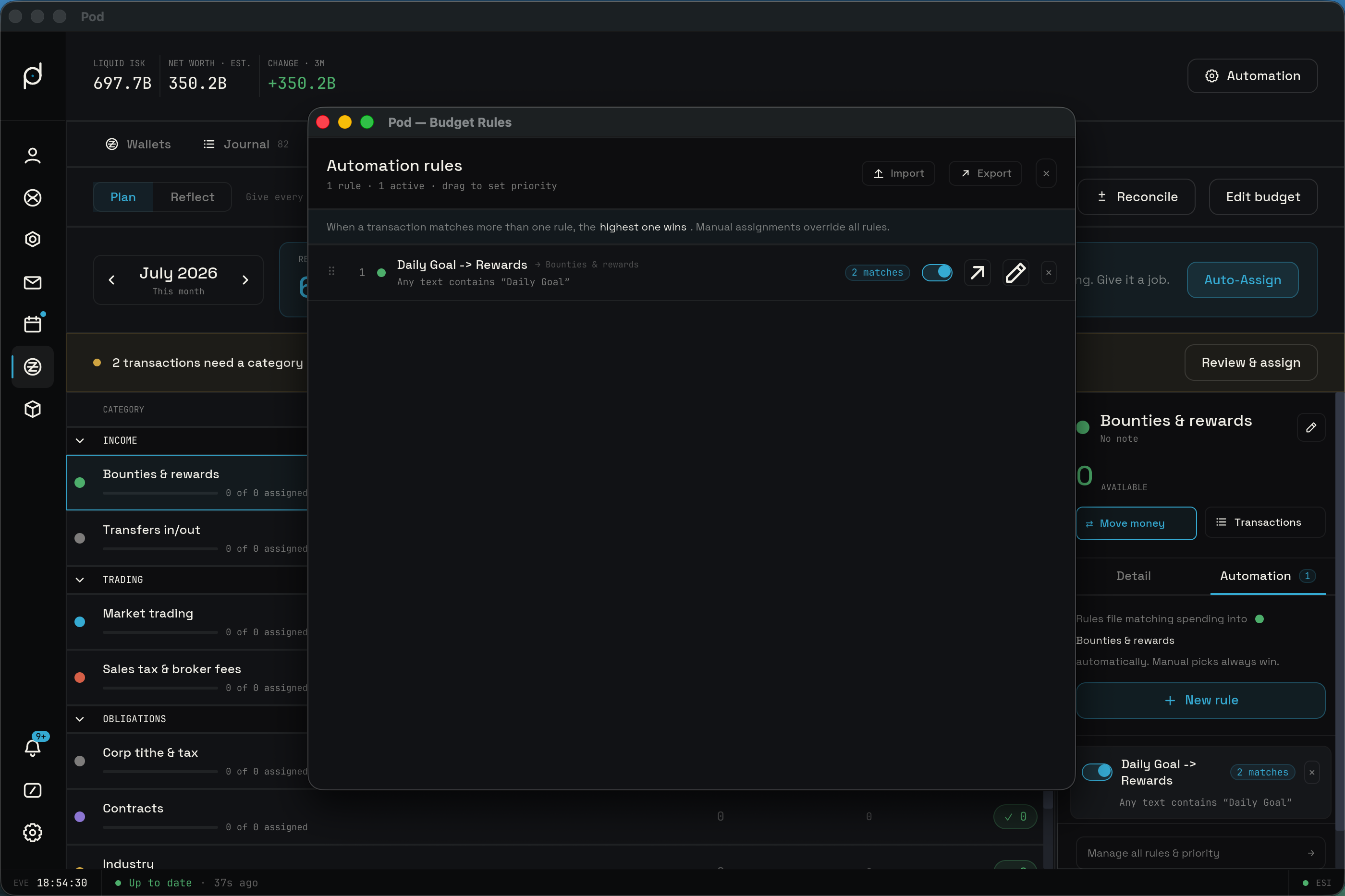Click the Net worth 350.2B value
The width and height of the screenshot is (1345, 896).
pyautogui.click(x=198, y=84)
